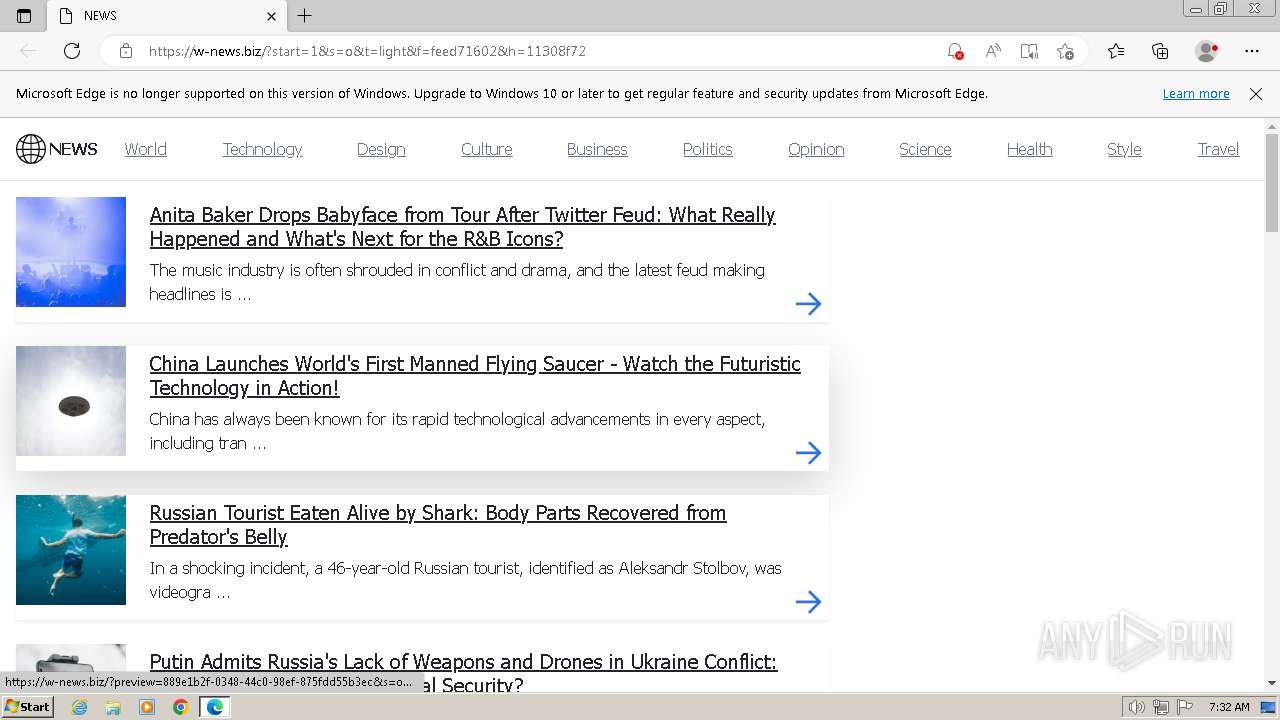Click the browser refresh icon
Image resolution: width=1280 pixels, height=720 pixels.
coord(72,51)
